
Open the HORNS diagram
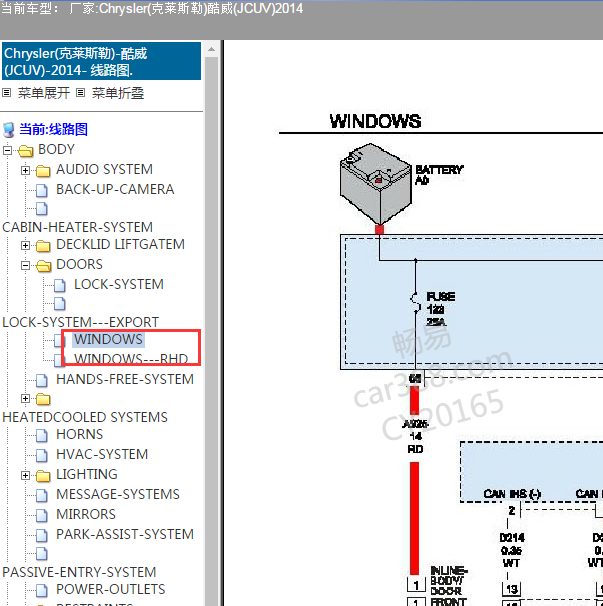[x=80, y=434]
